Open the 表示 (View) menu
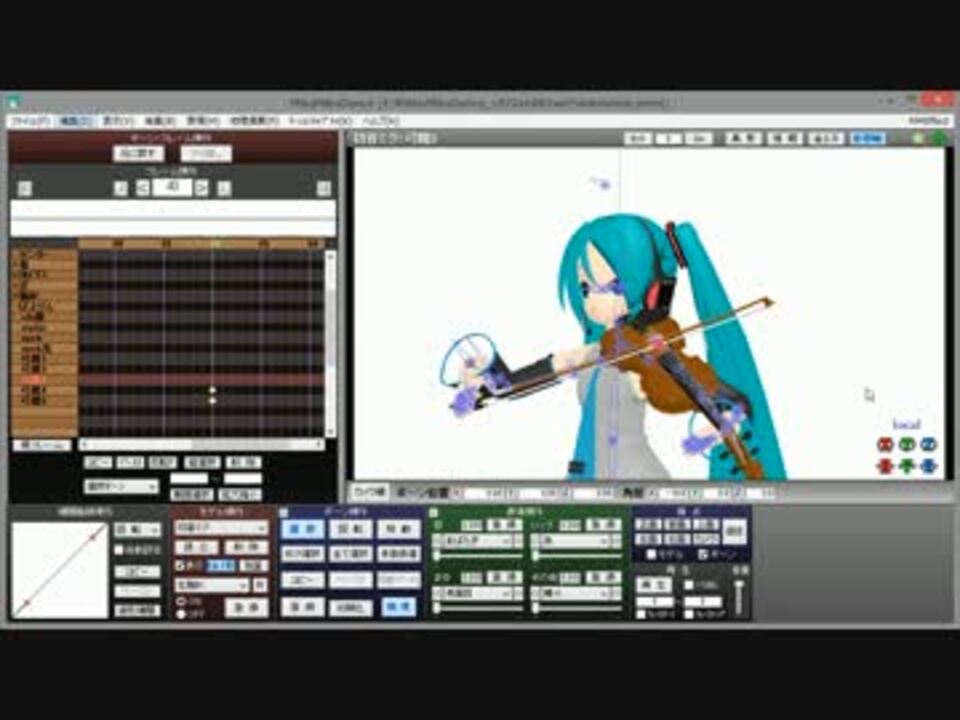This screenshot has height=720, width=960. (118, 121)
